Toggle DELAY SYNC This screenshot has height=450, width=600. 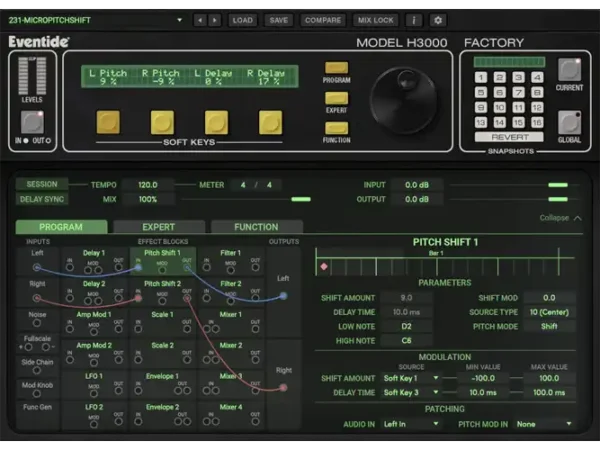(42, 199)
